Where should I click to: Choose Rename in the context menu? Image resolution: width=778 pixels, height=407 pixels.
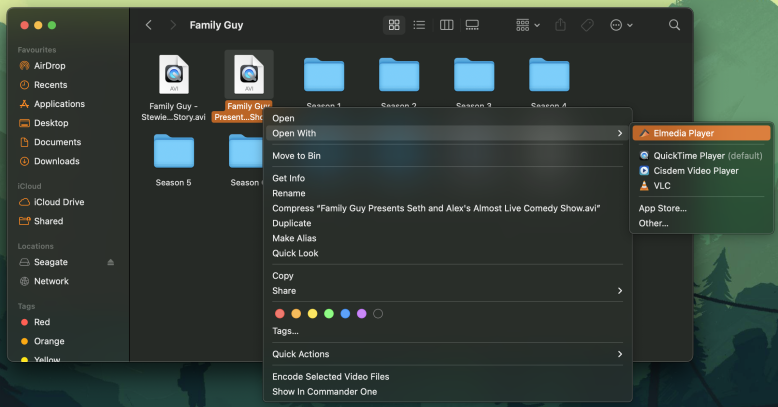coord(448,193)
